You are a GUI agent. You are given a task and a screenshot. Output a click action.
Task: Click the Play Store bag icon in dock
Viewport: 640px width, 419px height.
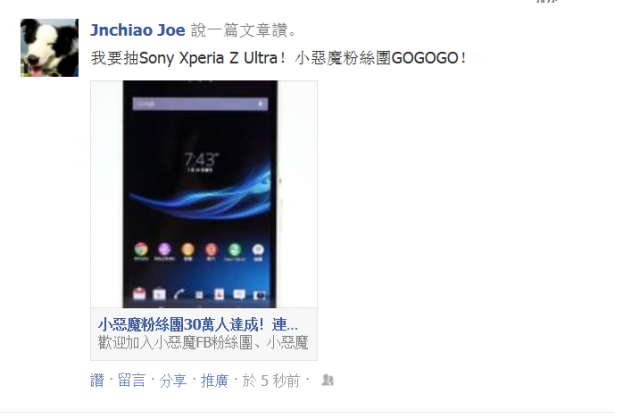tap(159, 294)
